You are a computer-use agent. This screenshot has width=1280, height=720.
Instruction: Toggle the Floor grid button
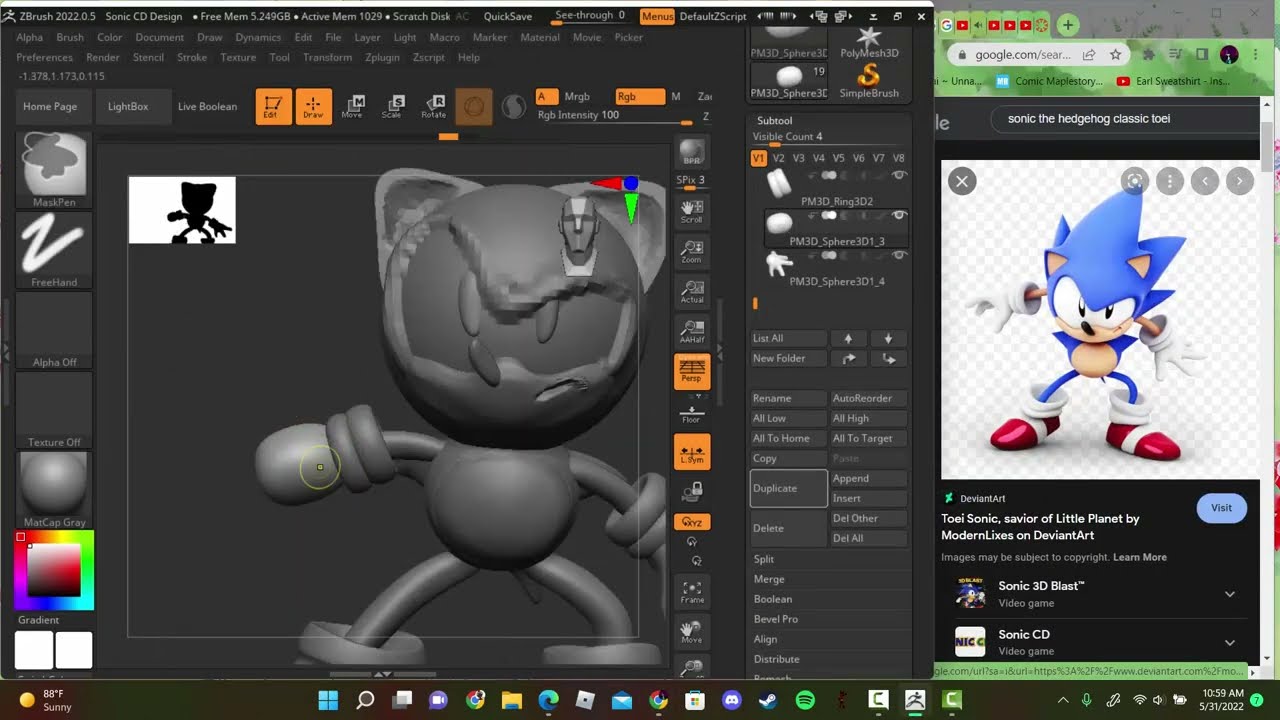[691, 412]
